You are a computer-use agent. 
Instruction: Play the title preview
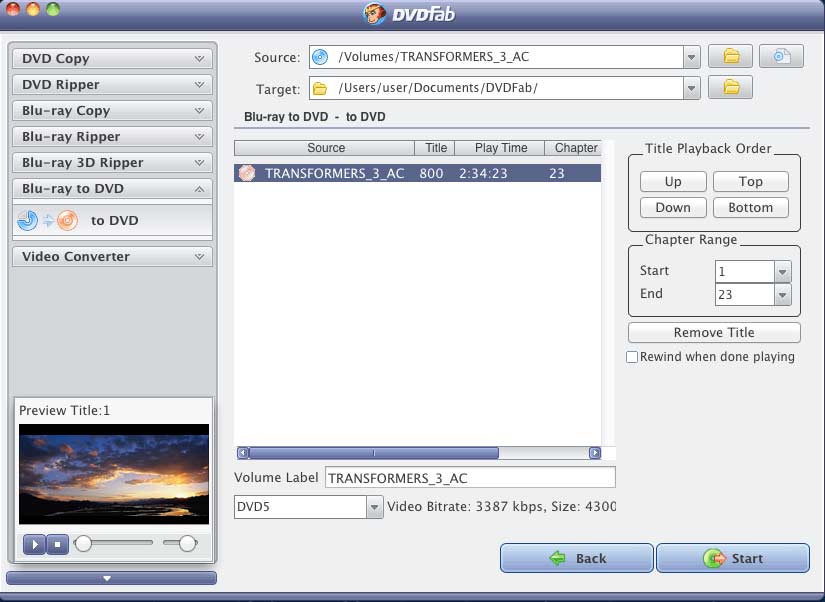pyautogui.click(x=35, y=544)
